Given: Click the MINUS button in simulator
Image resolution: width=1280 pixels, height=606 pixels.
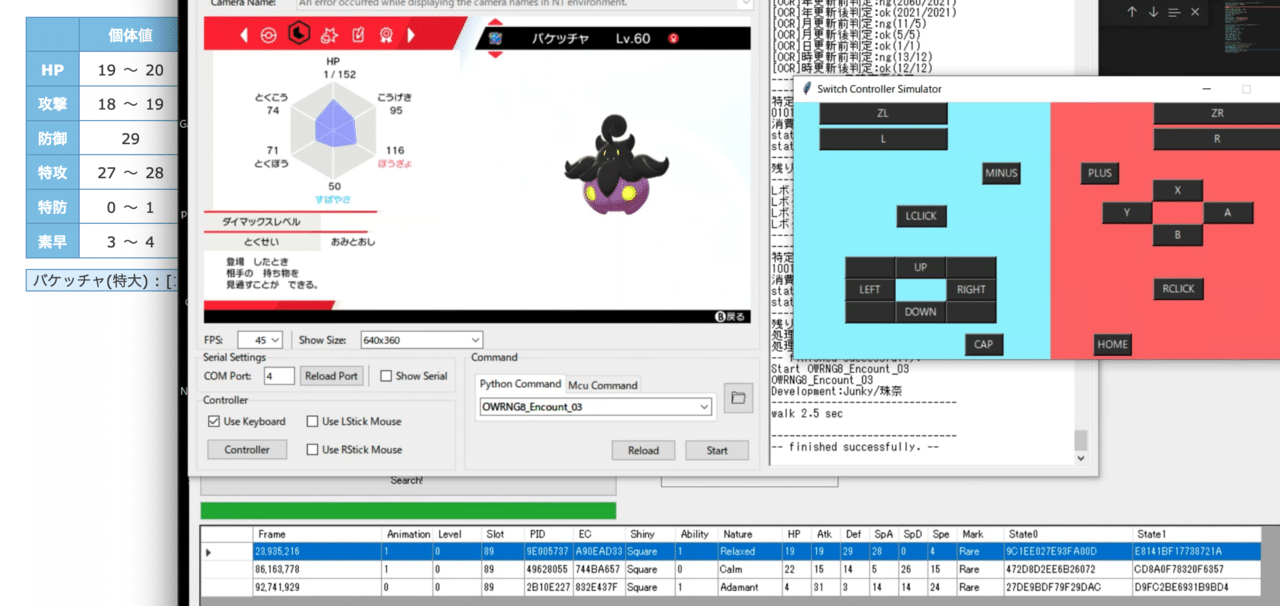Looking at the screenshot, I should tap(1000, 173).
